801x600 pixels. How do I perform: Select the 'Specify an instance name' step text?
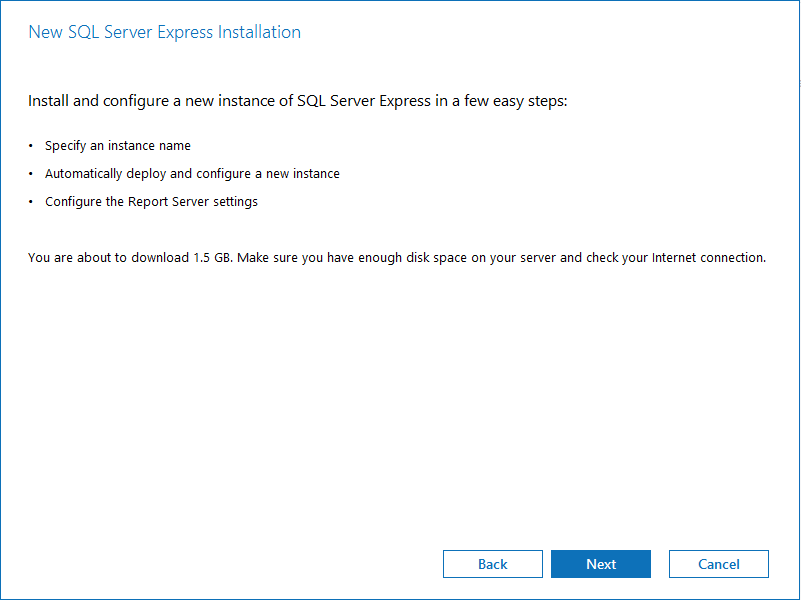[118, 146]
